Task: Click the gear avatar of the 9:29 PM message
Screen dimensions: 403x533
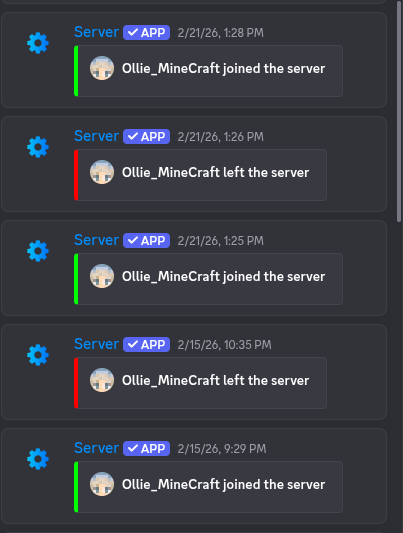Action: (38, 459)
